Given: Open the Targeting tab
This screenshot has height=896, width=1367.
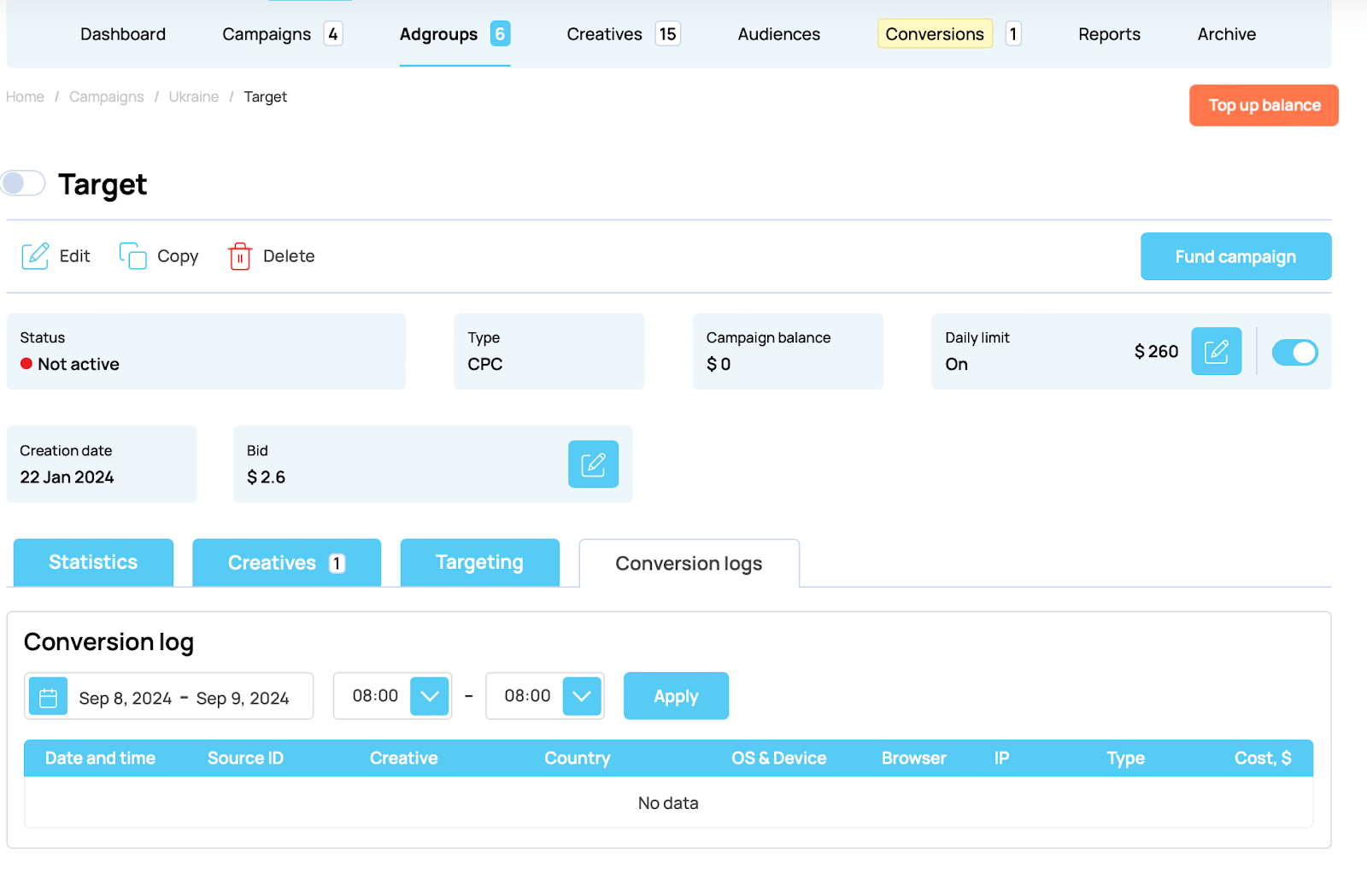Looking at the screenshot, I should (x=479, y=562).
